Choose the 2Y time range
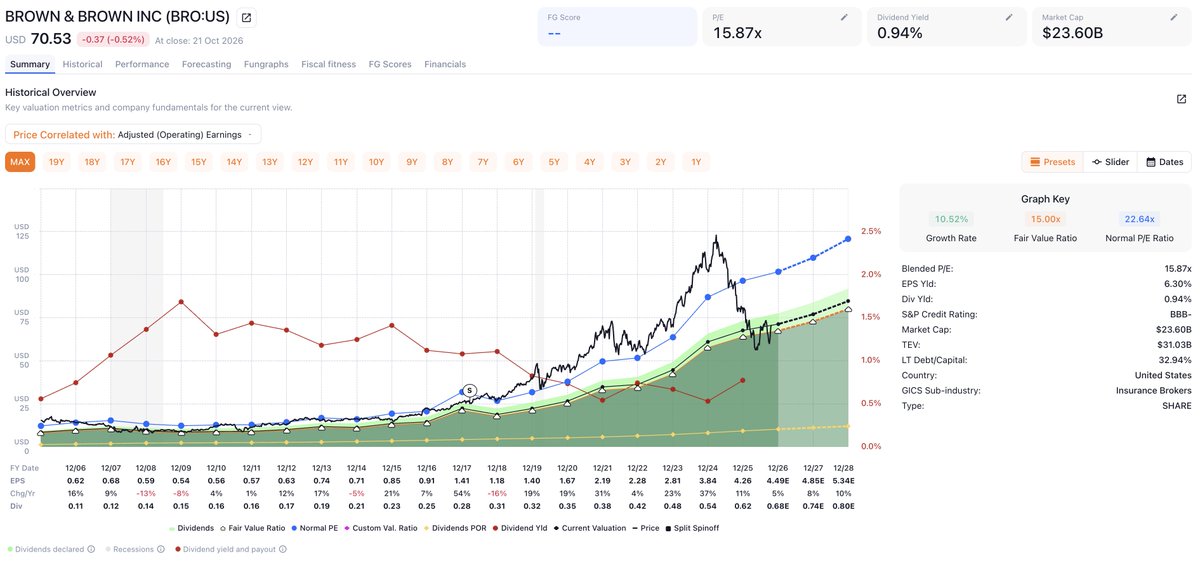 click(661, 162)
